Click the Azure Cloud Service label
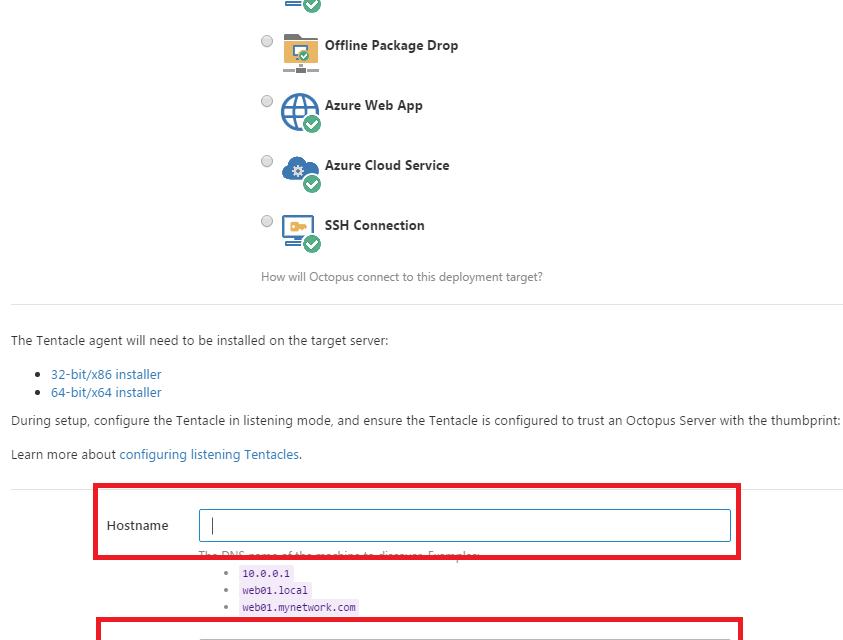843x640 pixels. click(387, 166)
